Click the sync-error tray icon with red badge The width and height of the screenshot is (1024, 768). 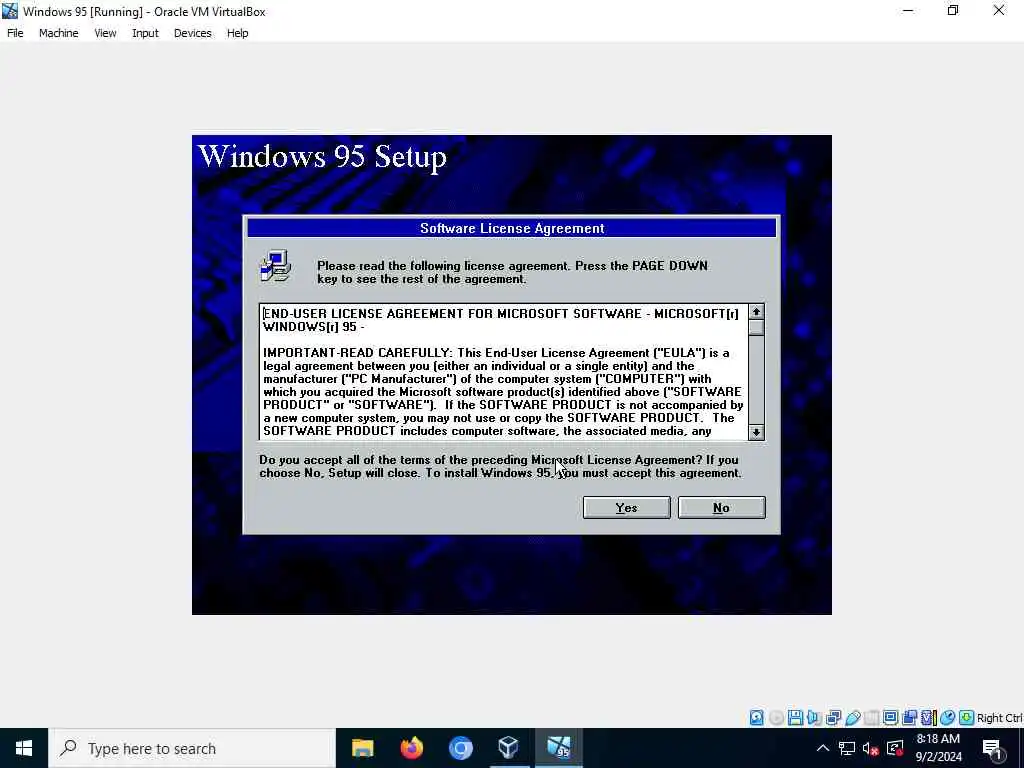pos(895,748)
